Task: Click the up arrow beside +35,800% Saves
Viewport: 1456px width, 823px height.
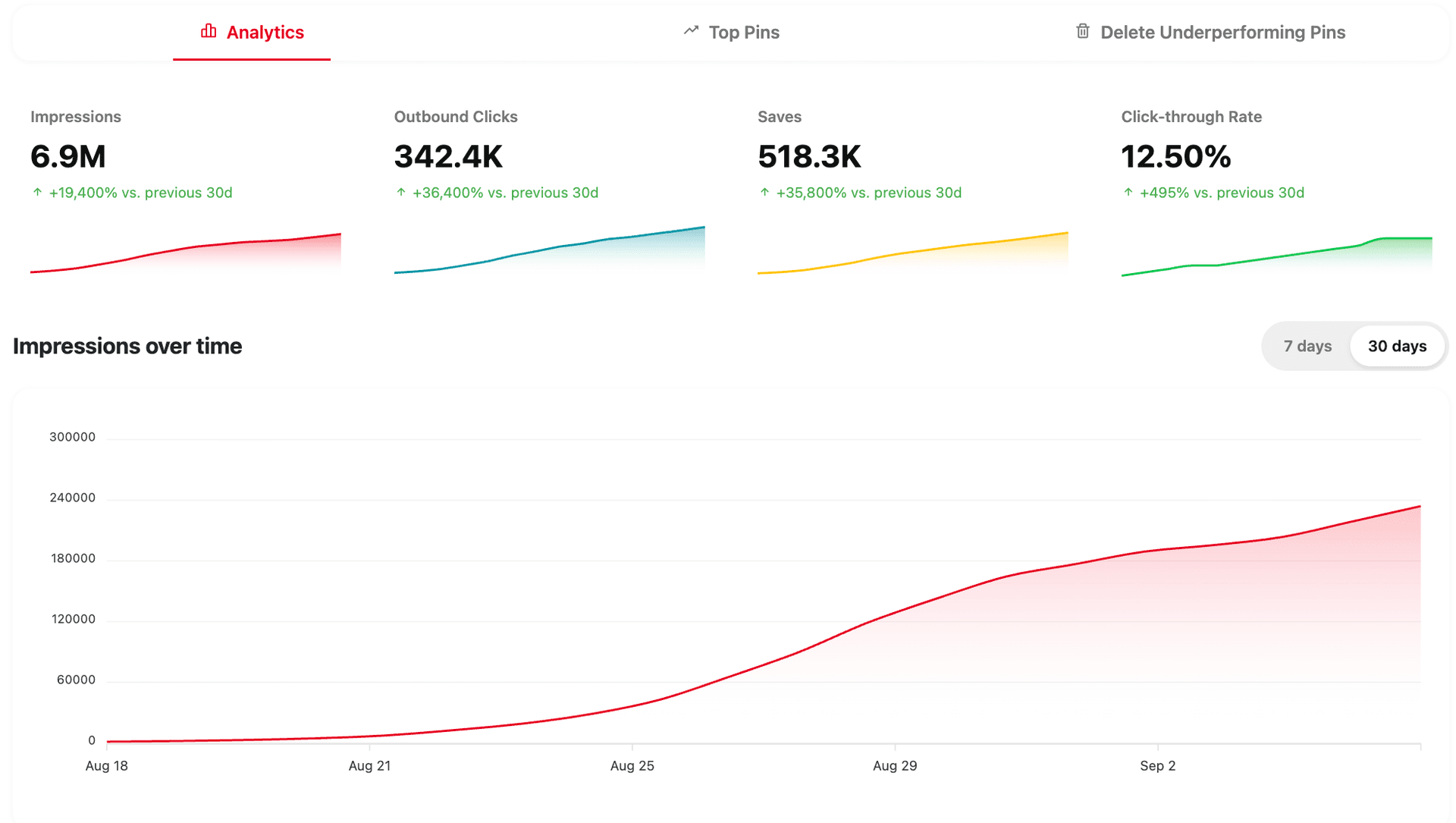Action: (x=764, y=193)
